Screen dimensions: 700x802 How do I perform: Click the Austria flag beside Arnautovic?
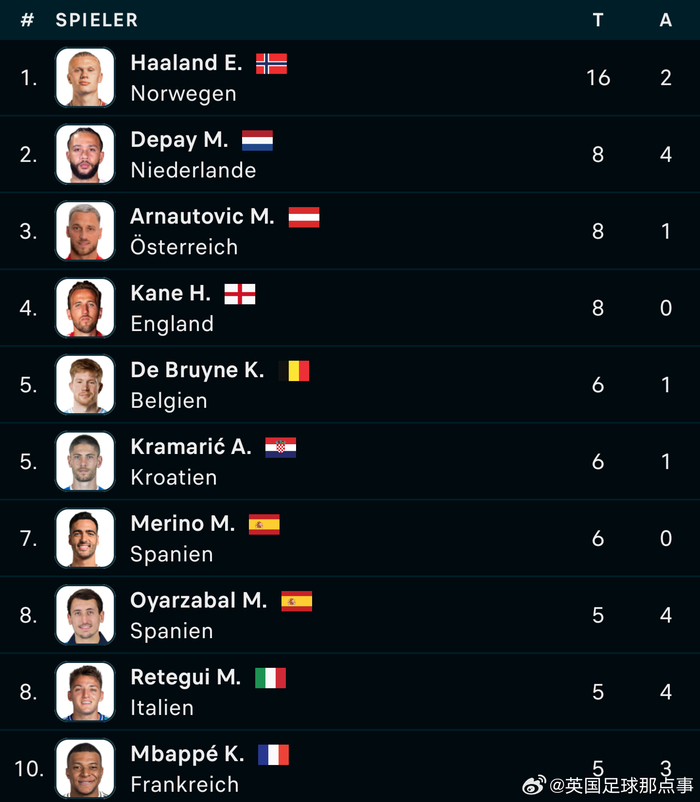tap(304, 217)
